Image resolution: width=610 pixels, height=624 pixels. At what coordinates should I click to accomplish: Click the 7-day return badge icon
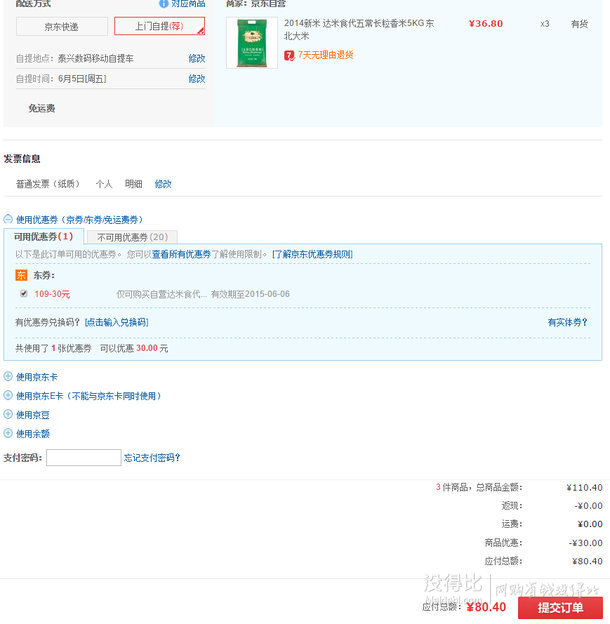[289, 55]
